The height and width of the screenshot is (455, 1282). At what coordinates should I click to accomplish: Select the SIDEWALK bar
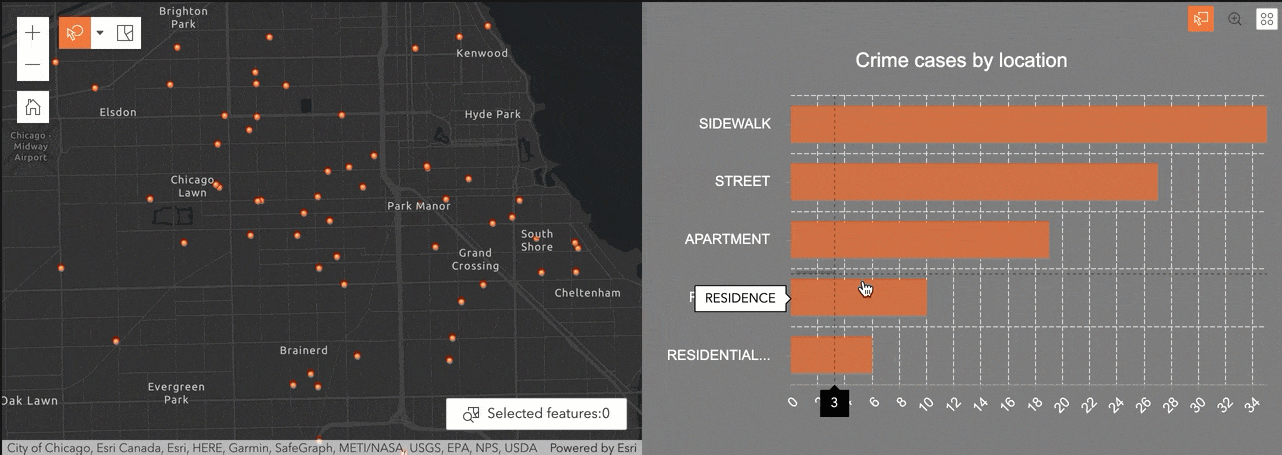(1029, 124)
